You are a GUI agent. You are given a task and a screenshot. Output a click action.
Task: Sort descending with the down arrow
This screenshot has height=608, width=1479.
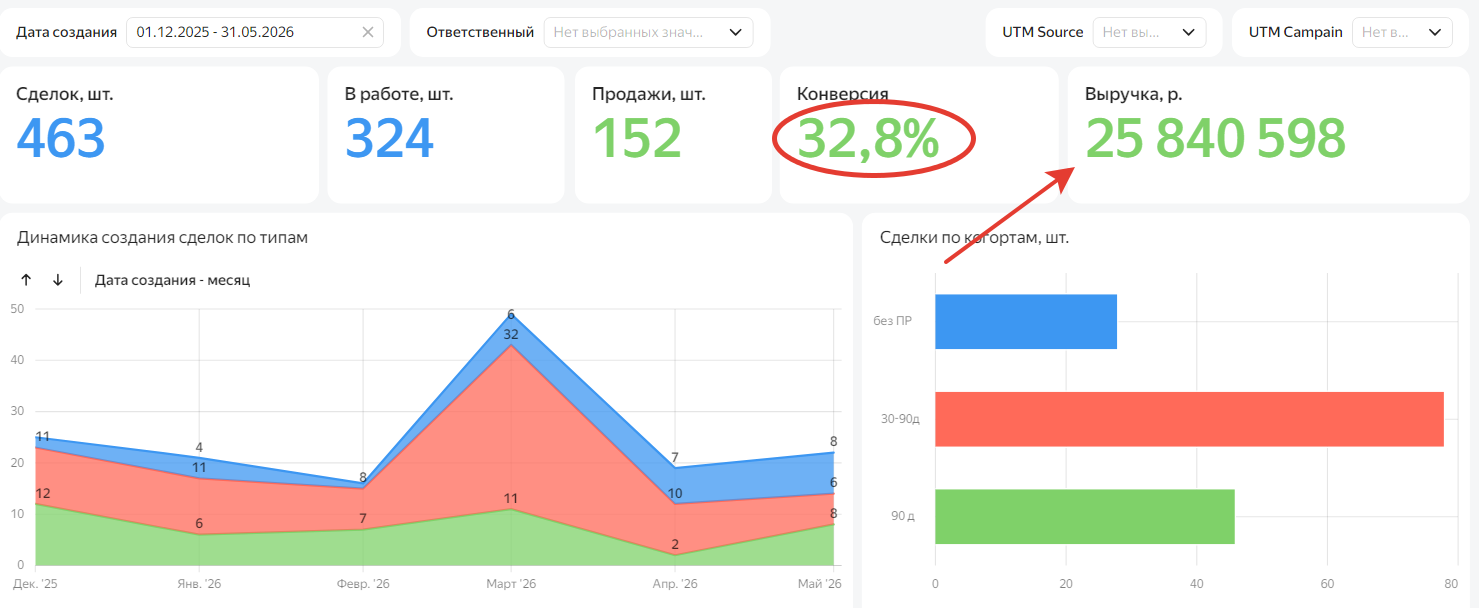pyautogui.click(x=58, y=280)
